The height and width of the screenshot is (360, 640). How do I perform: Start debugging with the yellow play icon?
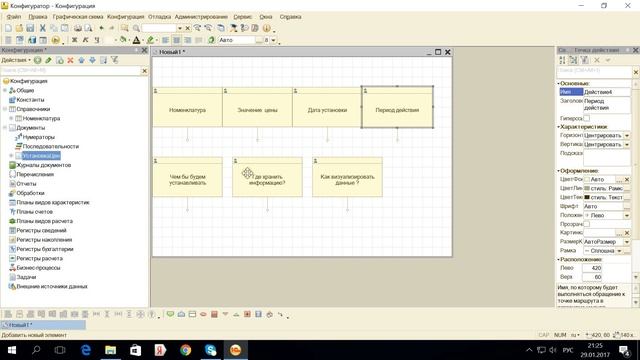(56, 40)
